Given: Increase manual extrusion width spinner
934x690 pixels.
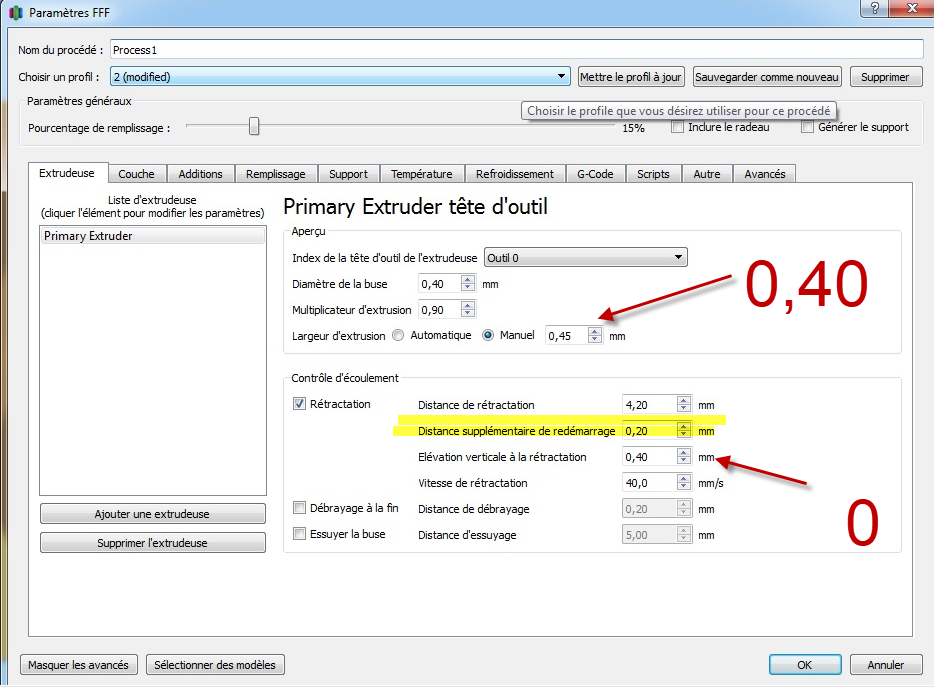Looking at the screenshot, I should (594, 331).
